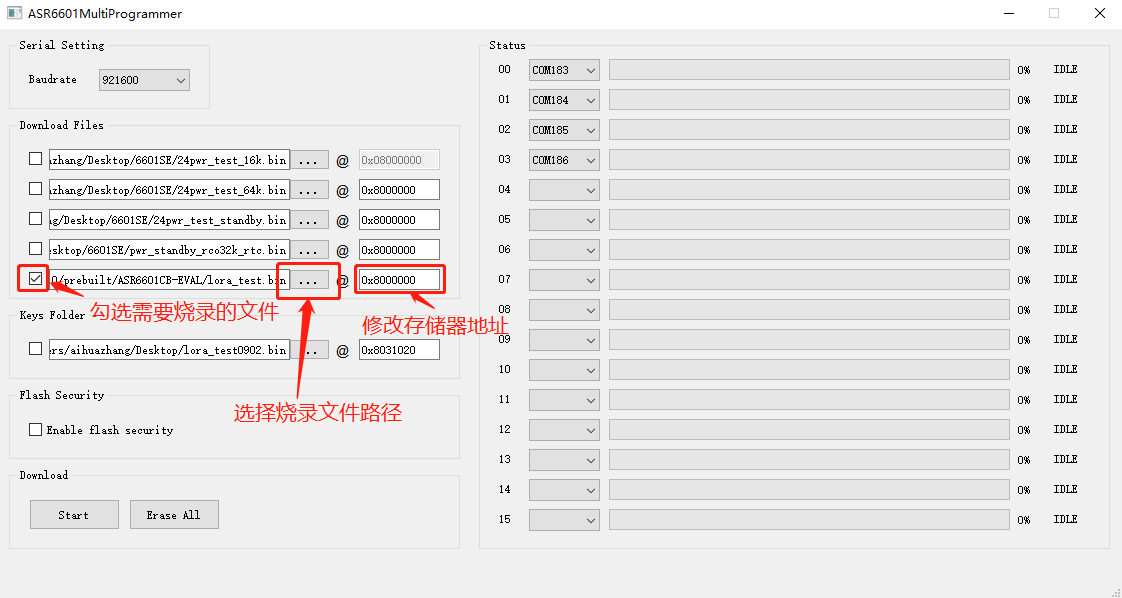Tick checkbox for 24pwr_test_64k.bin file
Image resolution: width=1122 pixels, height=598 pixels.
(x=35, y=189)
